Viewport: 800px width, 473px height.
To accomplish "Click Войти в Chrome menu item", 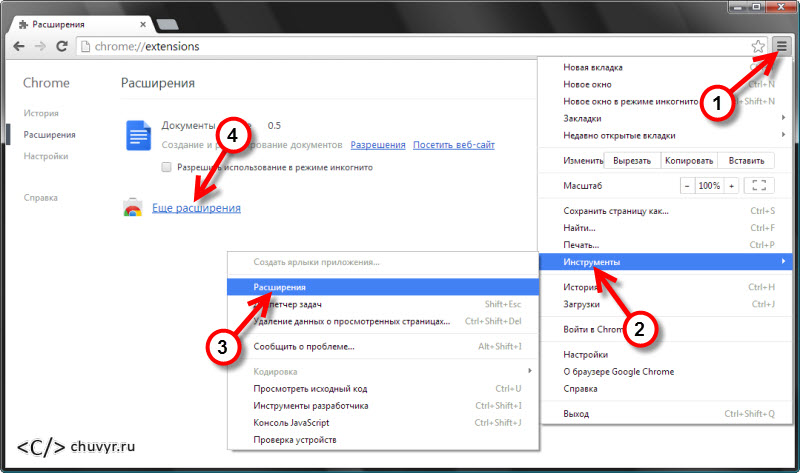I will pos(664,329).
